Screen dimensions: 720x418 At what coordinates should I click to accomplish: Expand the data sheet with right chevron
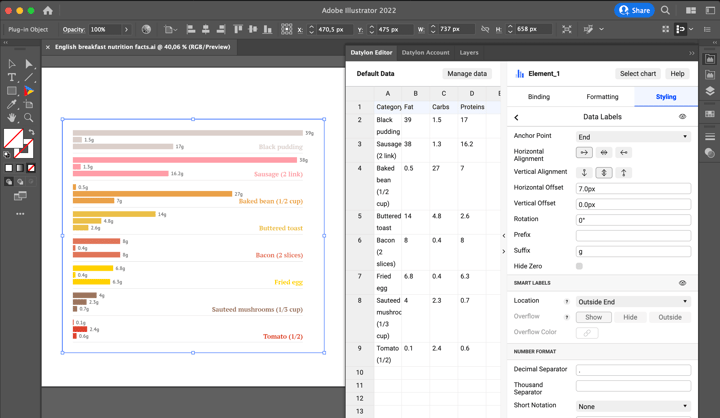[504, 251]
